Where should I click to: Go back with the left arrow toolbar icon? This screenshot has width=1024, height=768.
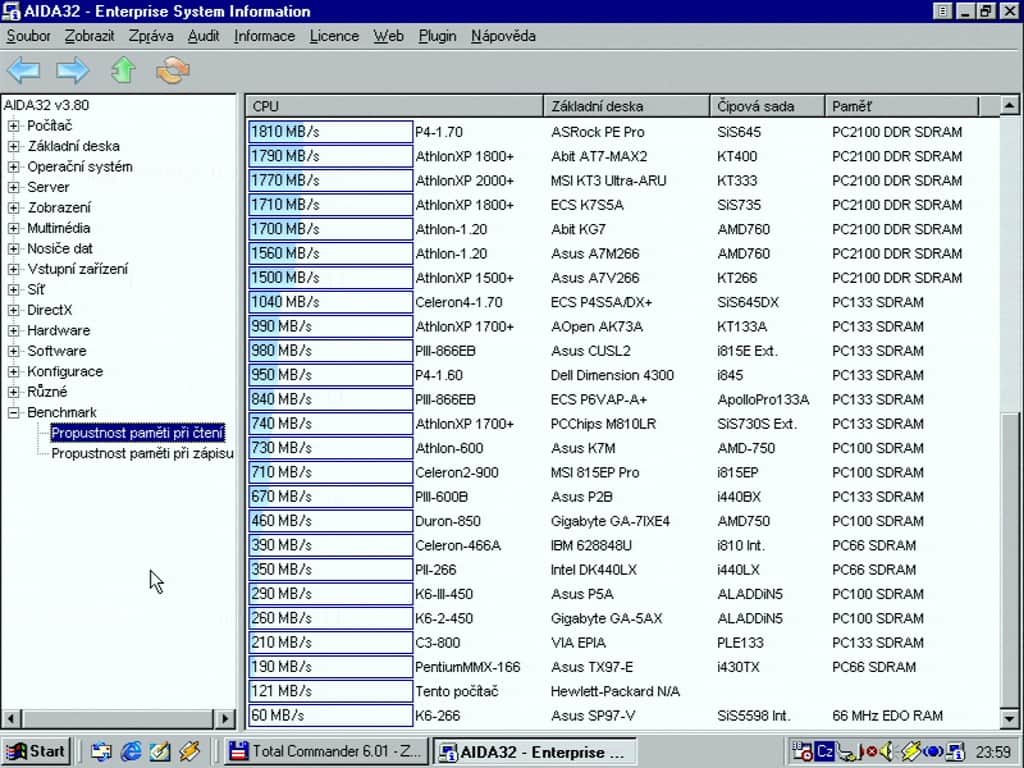(x=24, y=70)
